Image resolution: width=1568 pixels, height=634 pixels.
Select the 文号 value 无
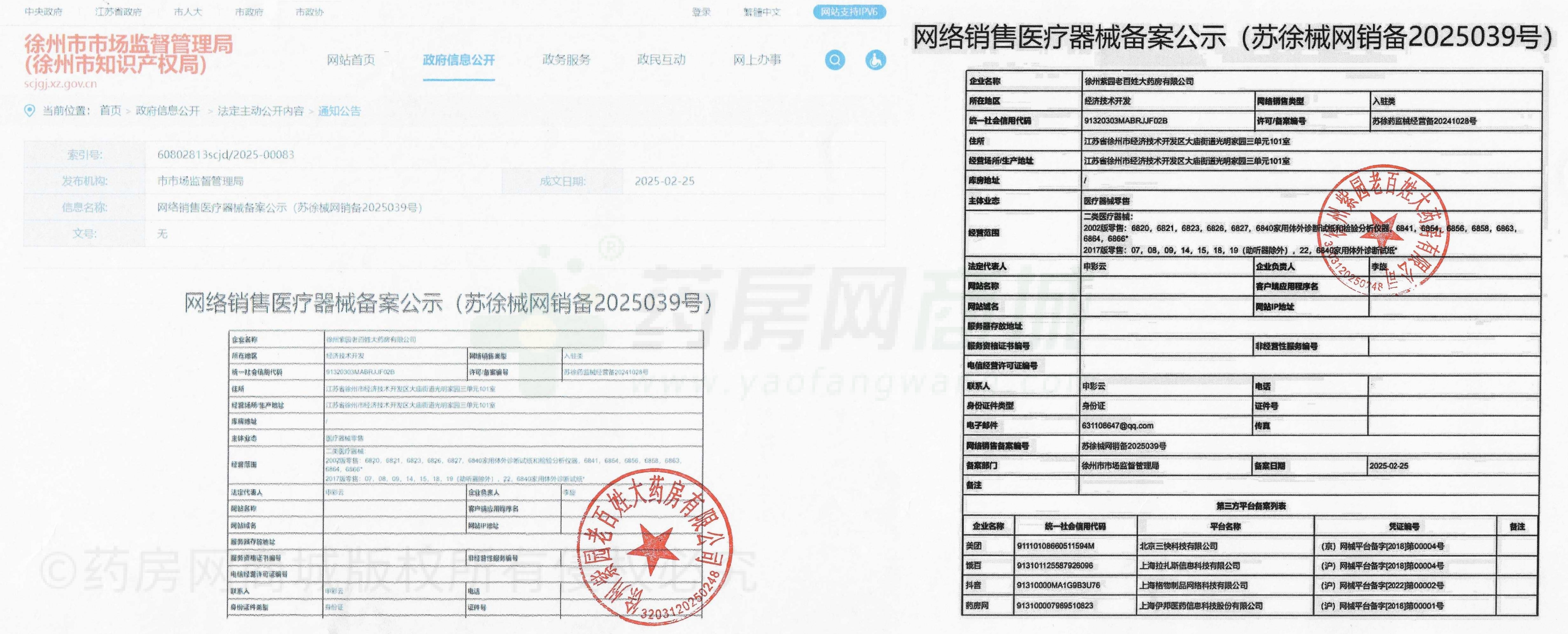[x=162, y=234]
